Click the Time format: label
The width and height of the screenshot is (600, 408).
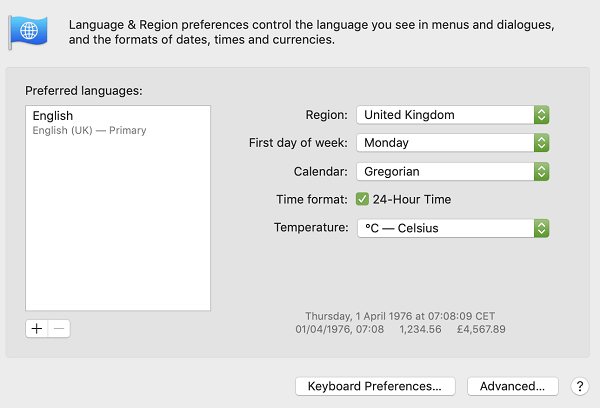click(x=311, y=200)
